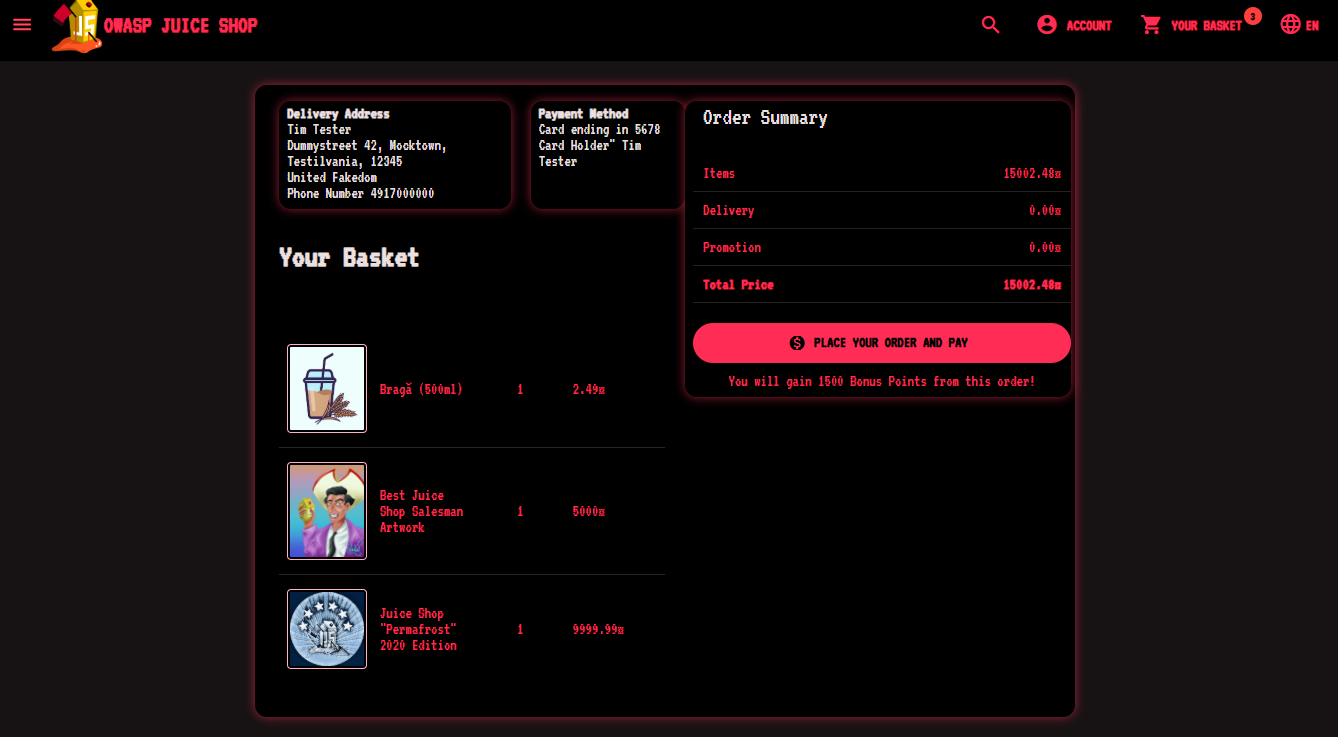Open the hamburger side menu
Screen dimensions: 1338x737
(23, 24)
